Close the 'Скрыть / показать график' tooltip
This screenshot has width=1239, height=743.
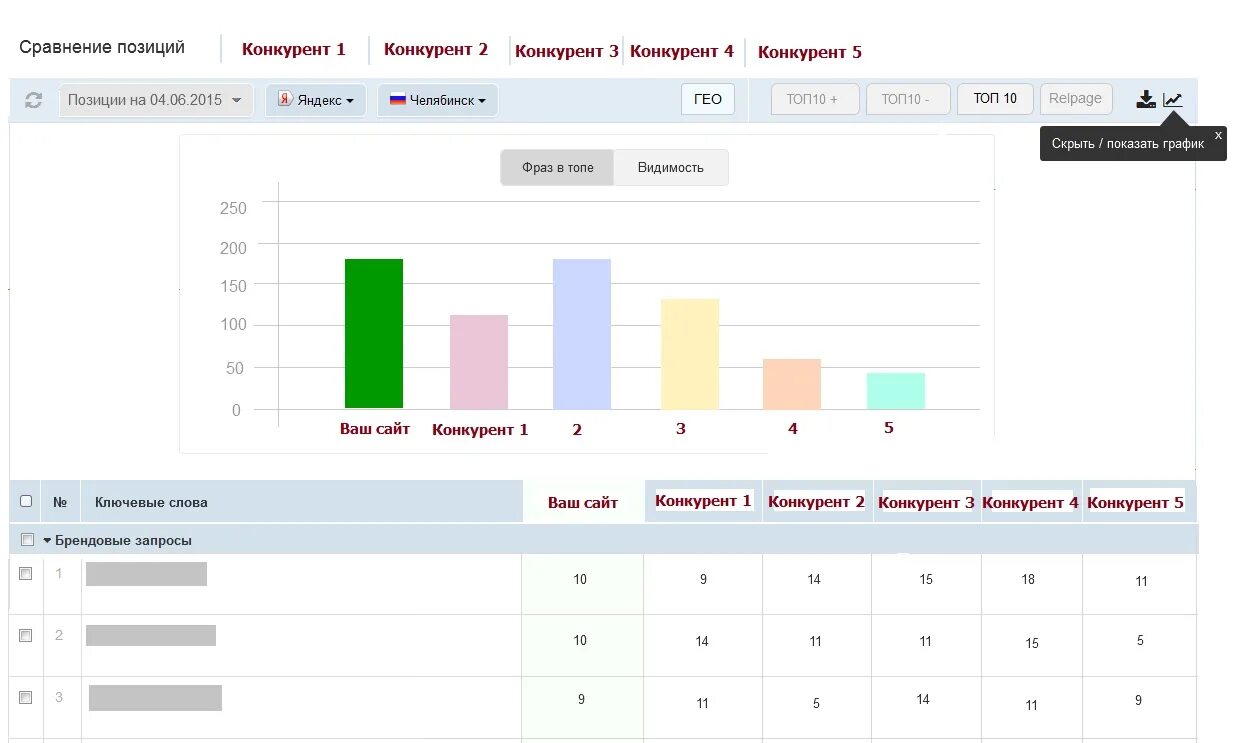click(x=1217, y=135)
